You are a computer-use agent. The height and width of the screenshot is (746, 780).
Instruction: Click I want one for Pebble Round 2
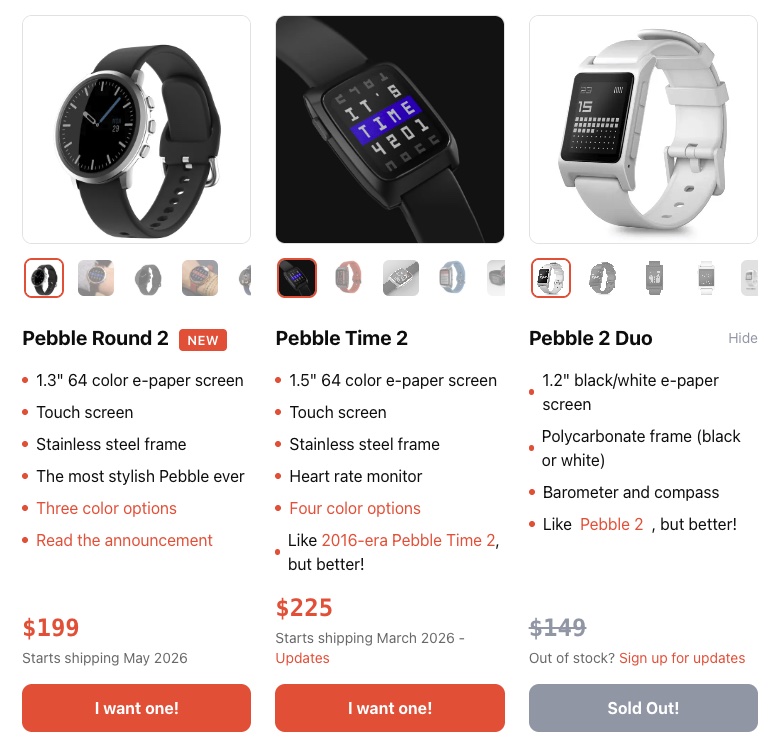click(x=136, y=708)
